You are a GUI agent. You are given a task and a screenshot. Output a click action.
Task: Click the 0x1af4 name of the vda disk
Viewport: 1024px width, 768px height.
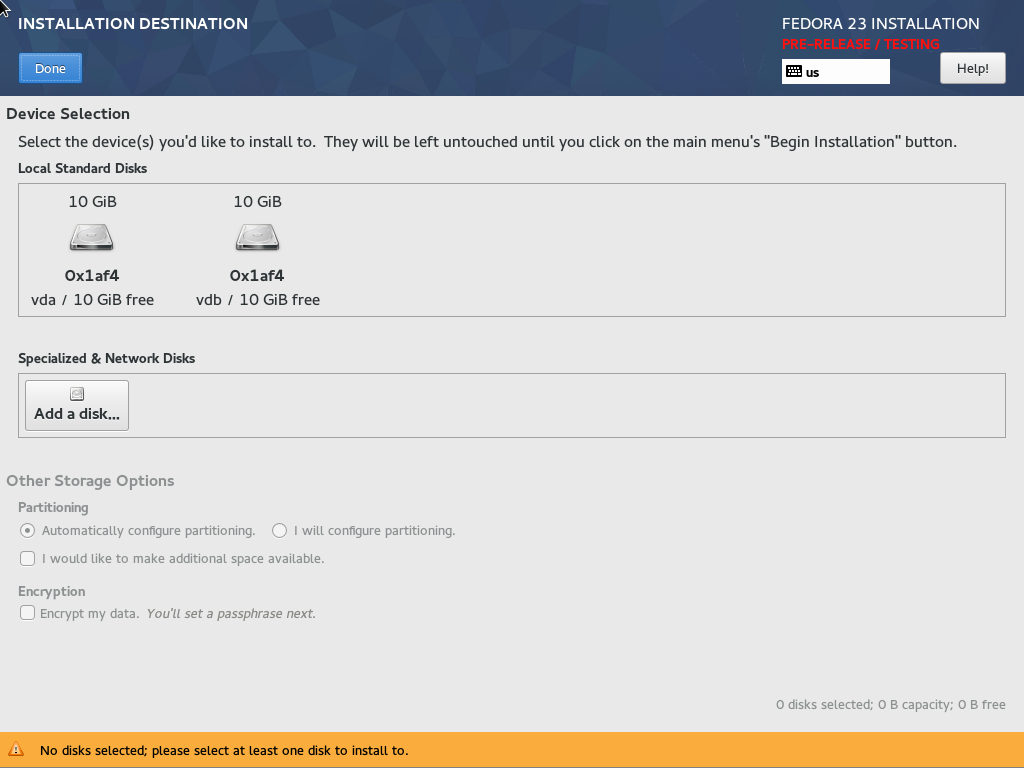click(92, 276)
